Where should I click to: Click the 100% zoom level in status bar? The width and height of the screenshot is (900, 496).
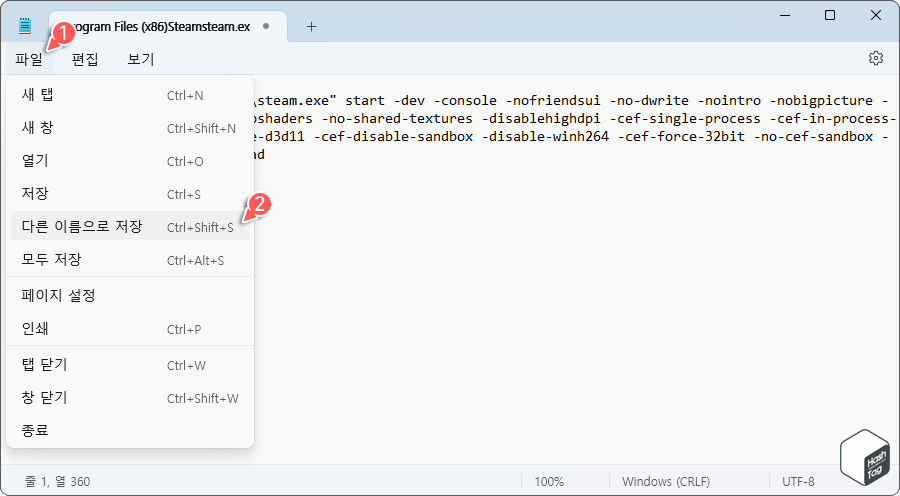(549, 481)
